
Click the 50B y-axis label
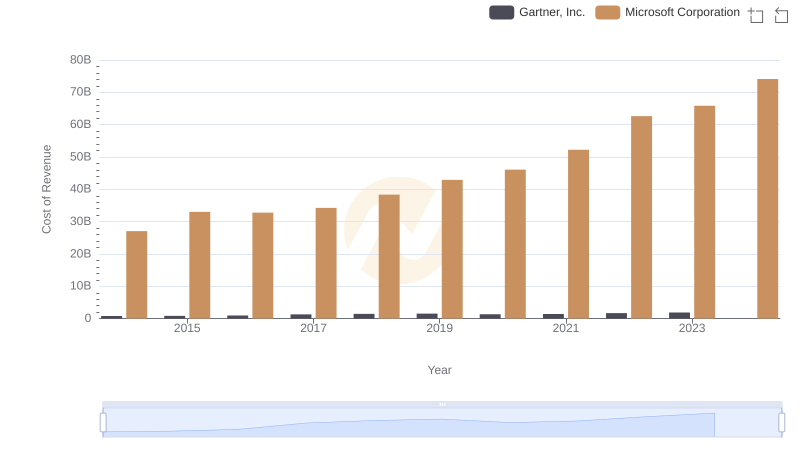point(81,157)
